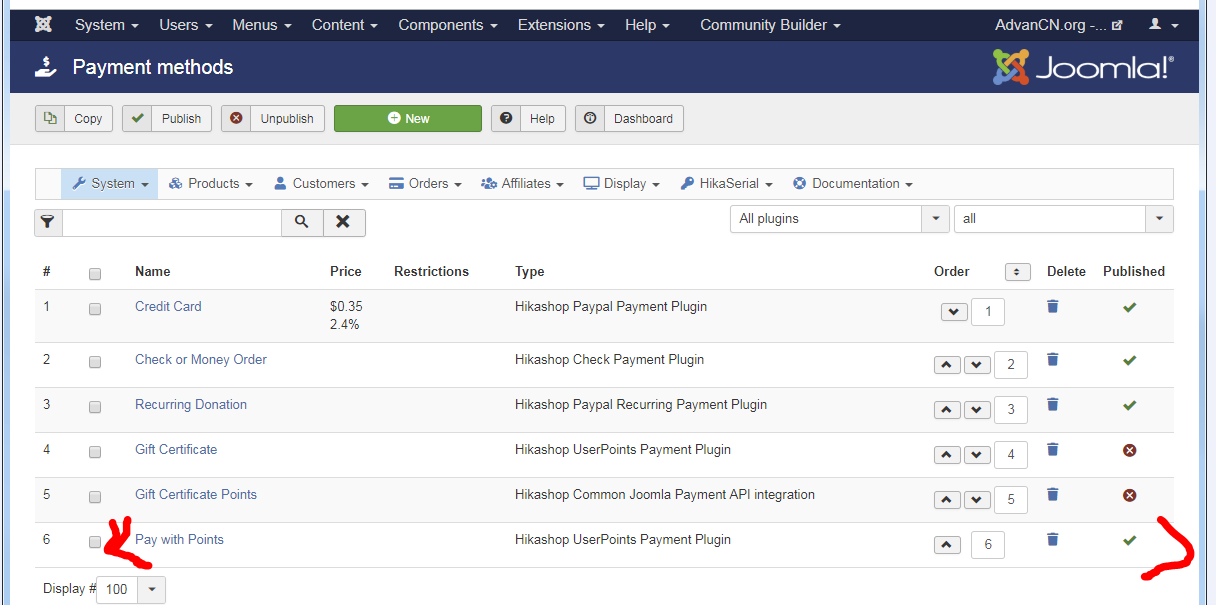Click the green New button

(408, 118)
